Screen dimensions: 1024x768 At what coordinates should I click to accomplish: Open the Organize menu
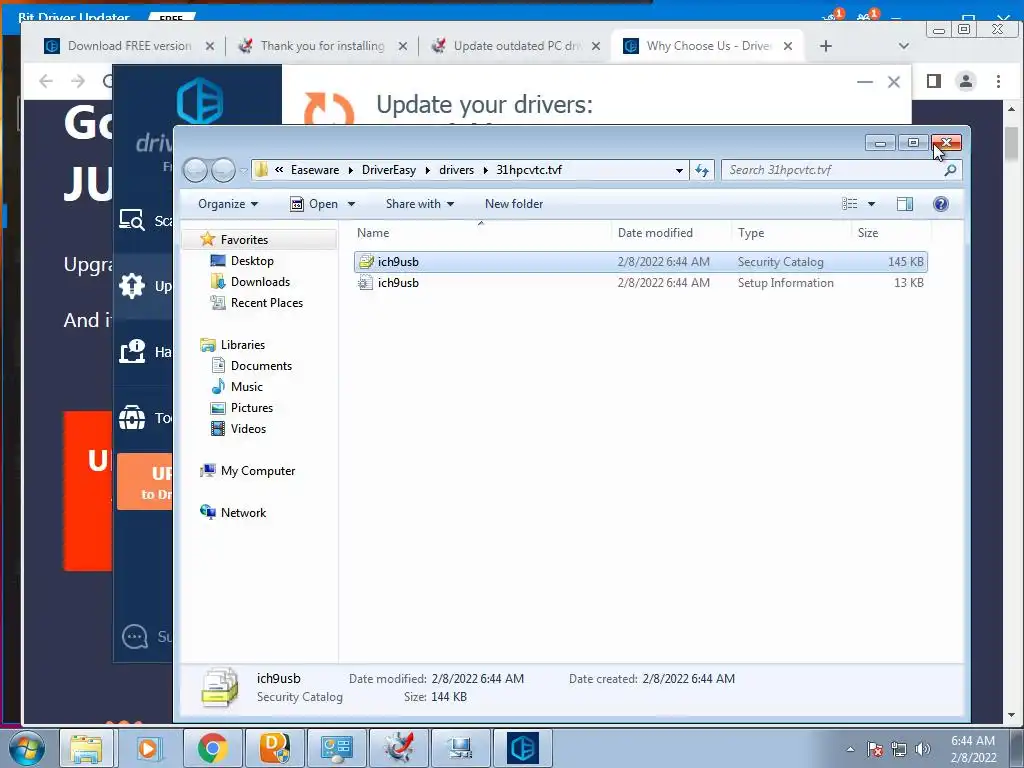coord(228,204)
